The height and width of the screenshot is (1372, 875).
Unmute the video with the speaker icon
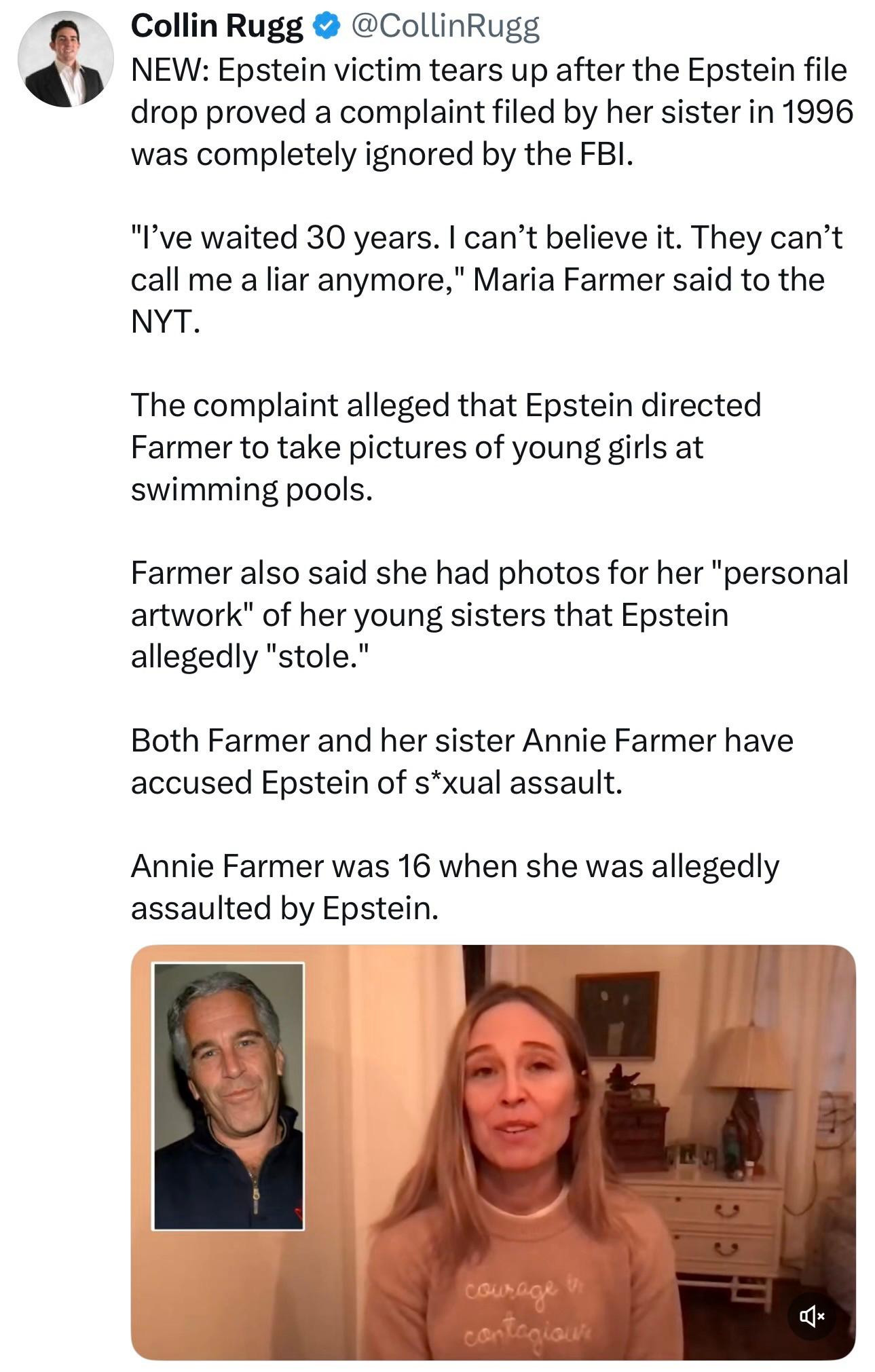811,1316
